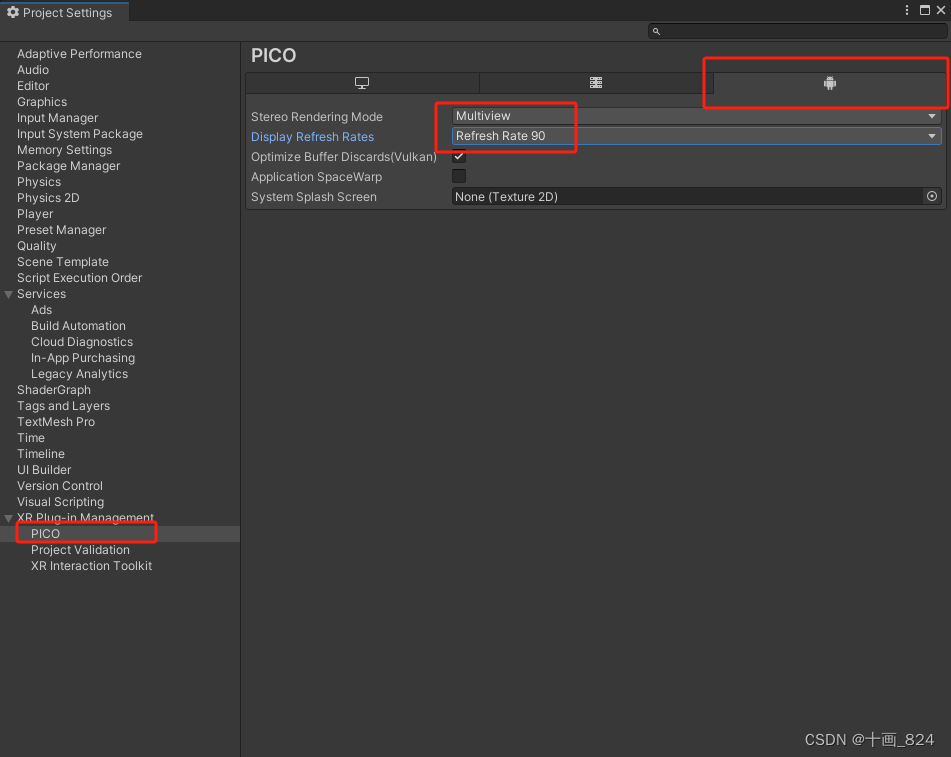This screenshot has height=757, width=951.
Task: Open the Stereo Rendering Mode dropdown
Action: pos(696,116)
